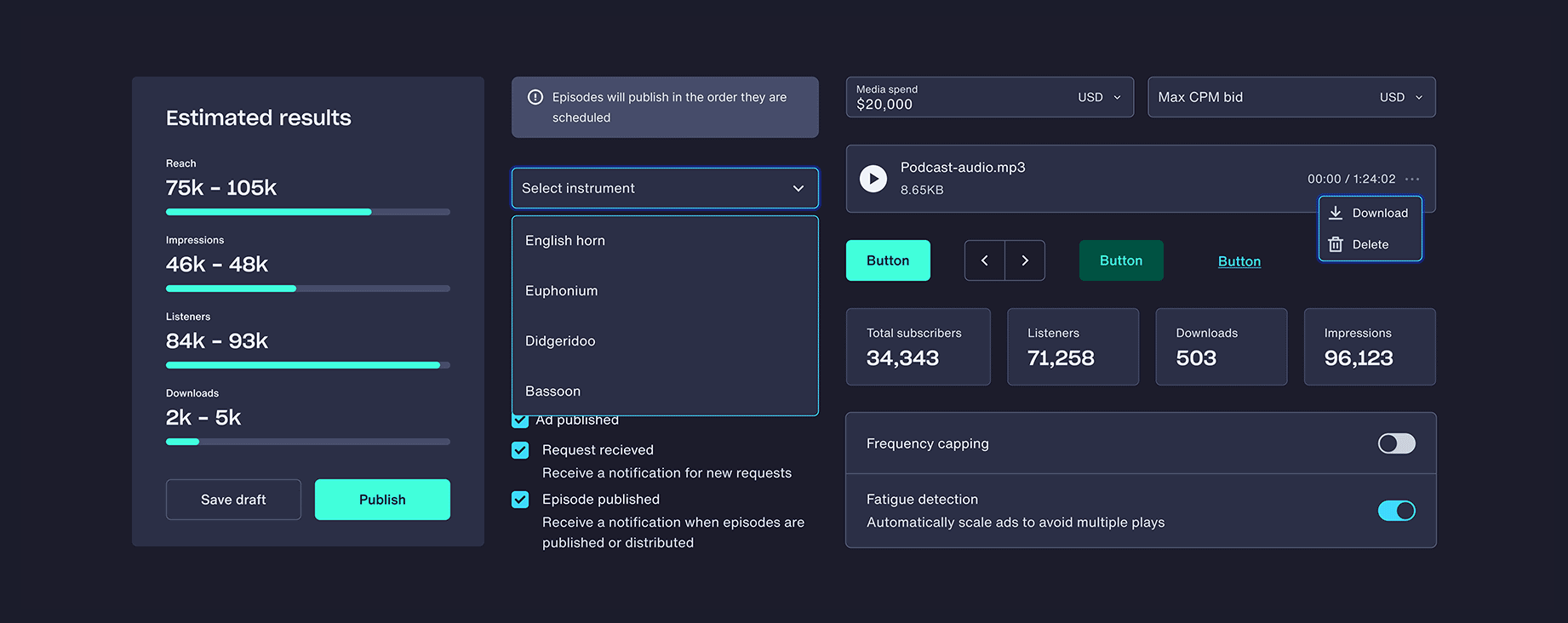Click the 8.65KB file size text
This screenshot has height=623, width=1568.
[x=922, y=190]
